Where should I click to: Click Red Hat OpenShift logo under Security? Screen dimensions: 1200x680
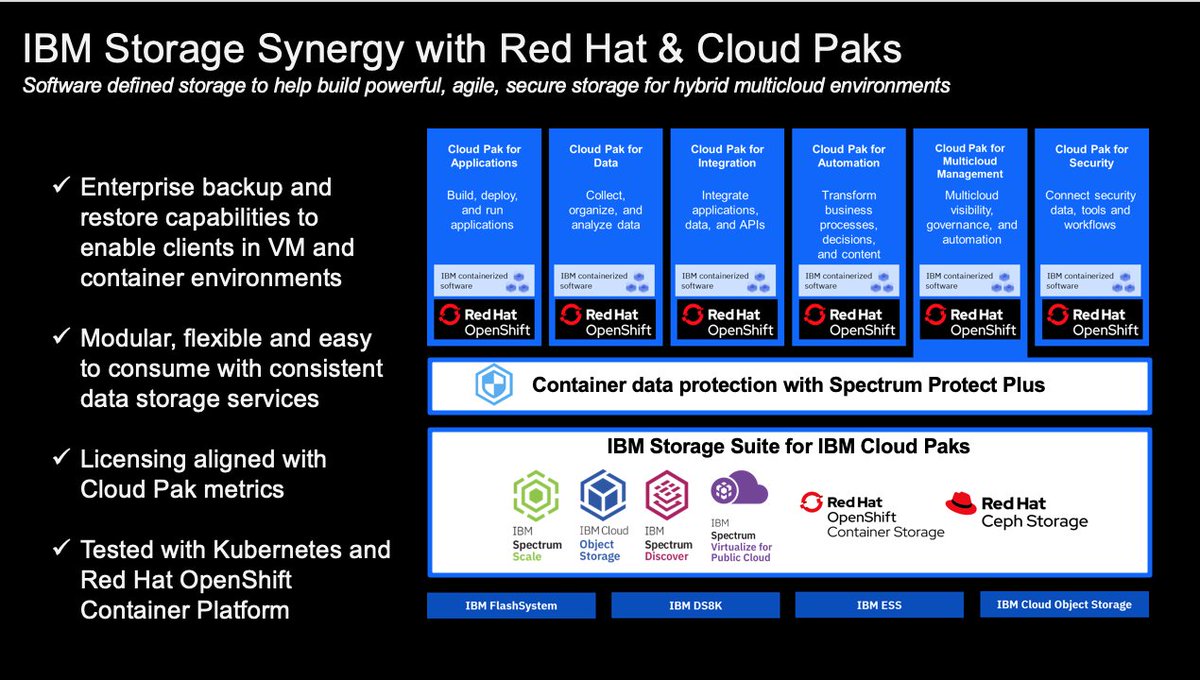coord(1091,320)
